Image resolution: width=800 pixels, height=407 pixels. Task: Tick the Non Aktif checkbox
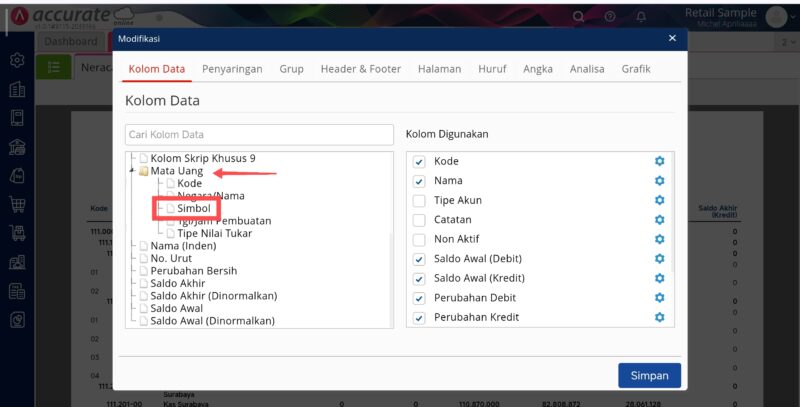pyautogui.click(x=419, y=240)
